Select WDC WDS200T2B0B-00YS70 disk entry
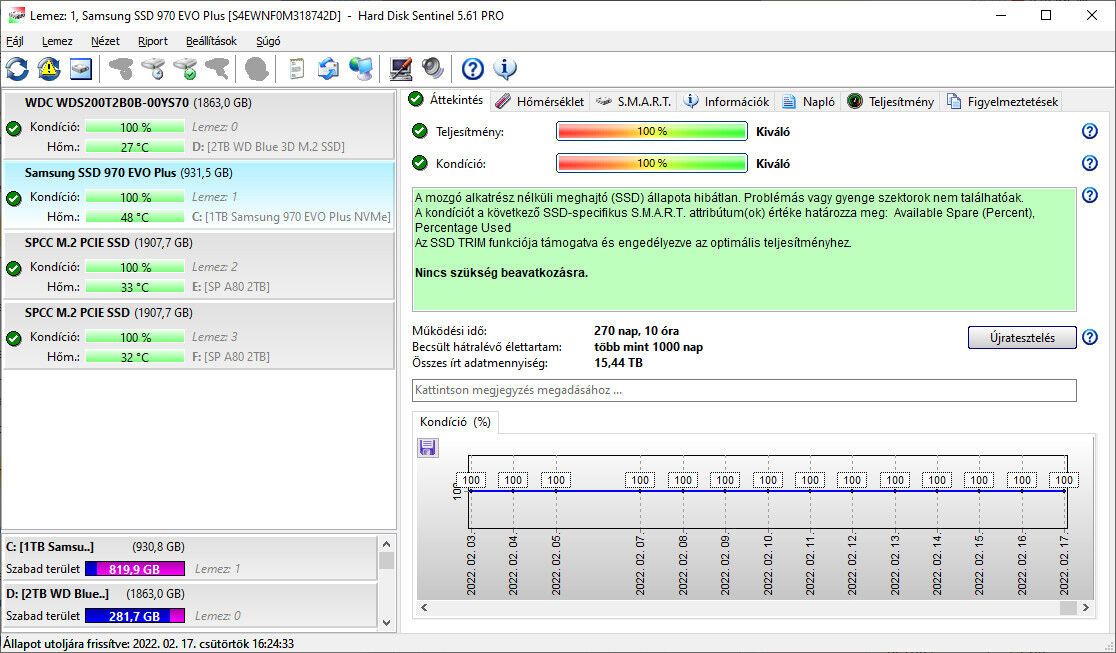The width and height of the screenshot is (1116, 653). tap(199, 125)
